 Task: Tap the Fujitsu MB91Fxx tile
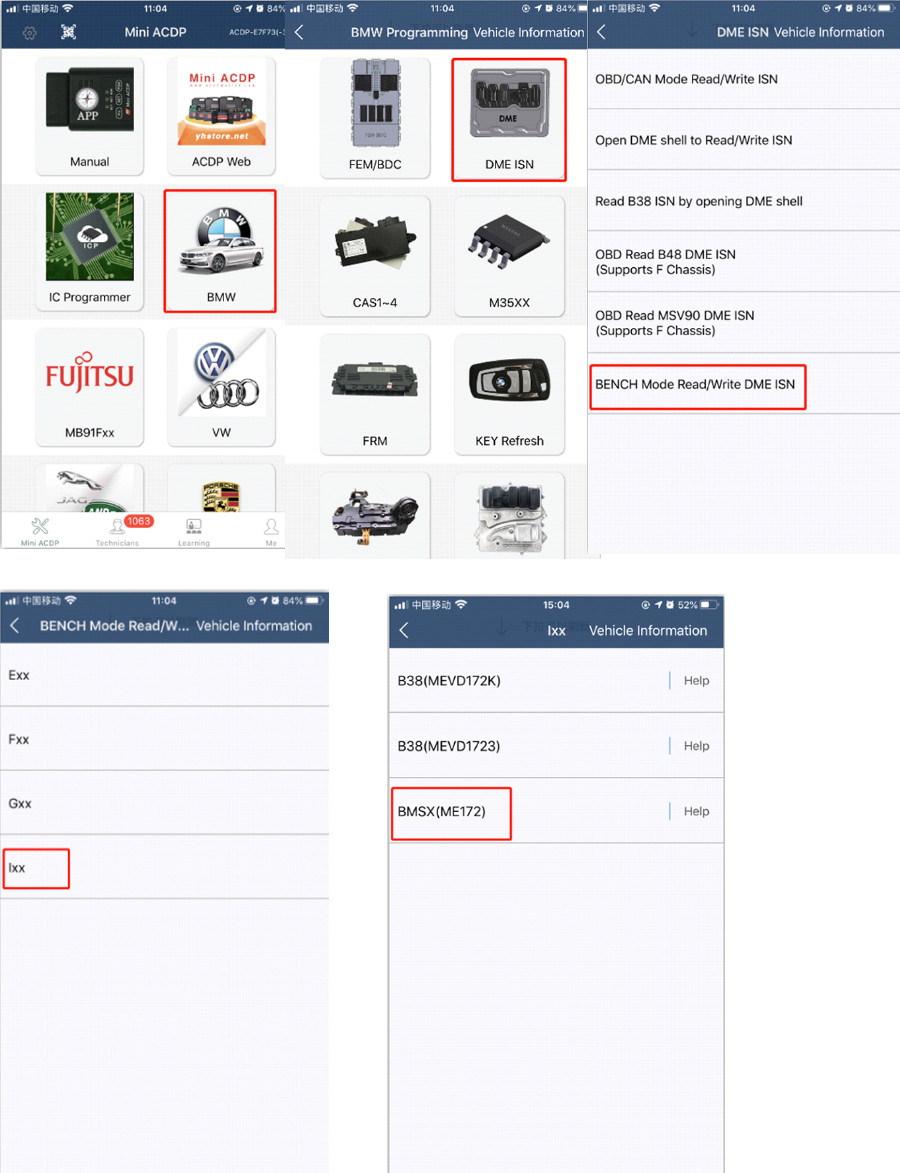coord(90,386)
